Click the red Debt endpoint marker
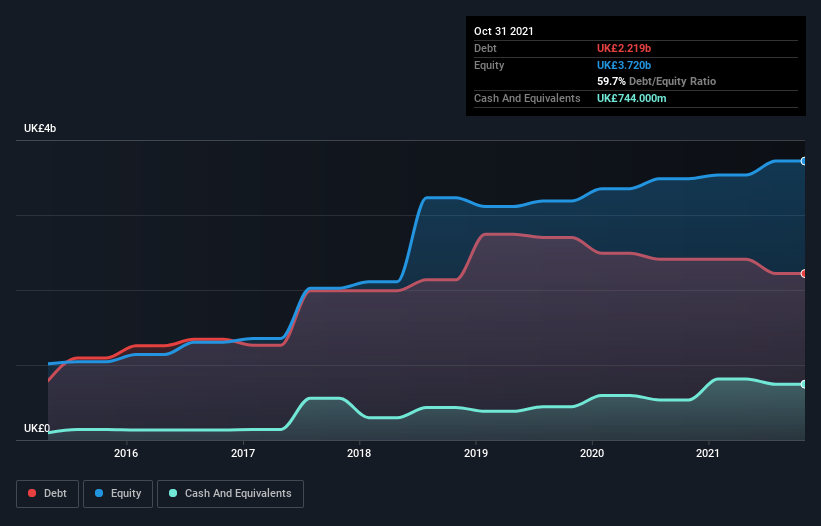This screenshot has width=821, height=526. (x=804, y=274)
